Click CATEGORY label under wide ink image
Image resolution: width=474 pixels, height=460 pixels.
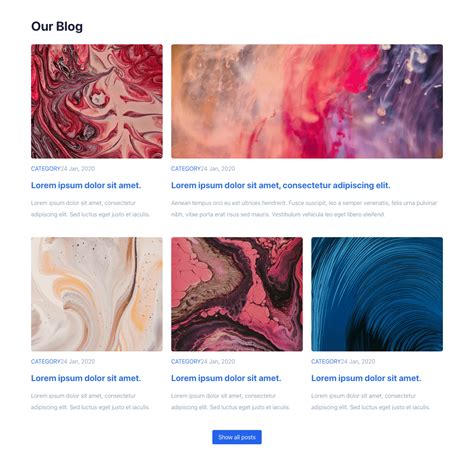[186, 169]
